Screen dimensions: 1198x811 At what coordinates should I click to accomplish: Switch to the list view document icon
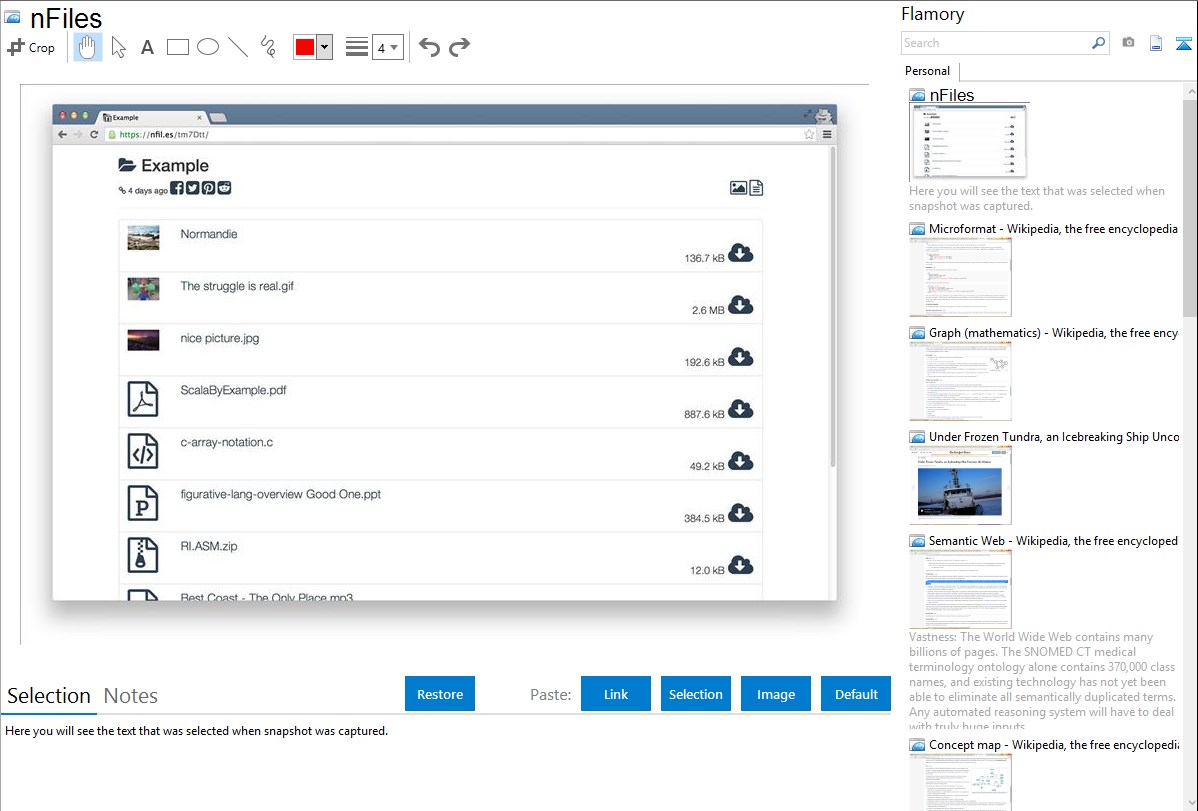pyautogui.click(x=756, y=188)
